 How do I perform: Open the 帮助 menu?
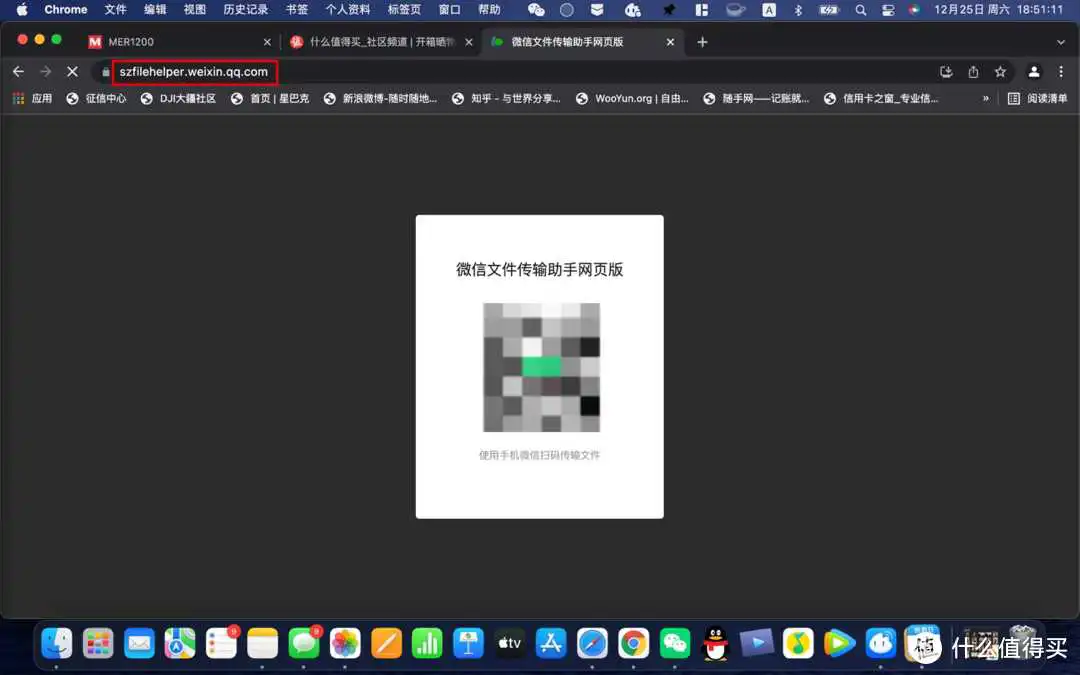tap(490, 10)
